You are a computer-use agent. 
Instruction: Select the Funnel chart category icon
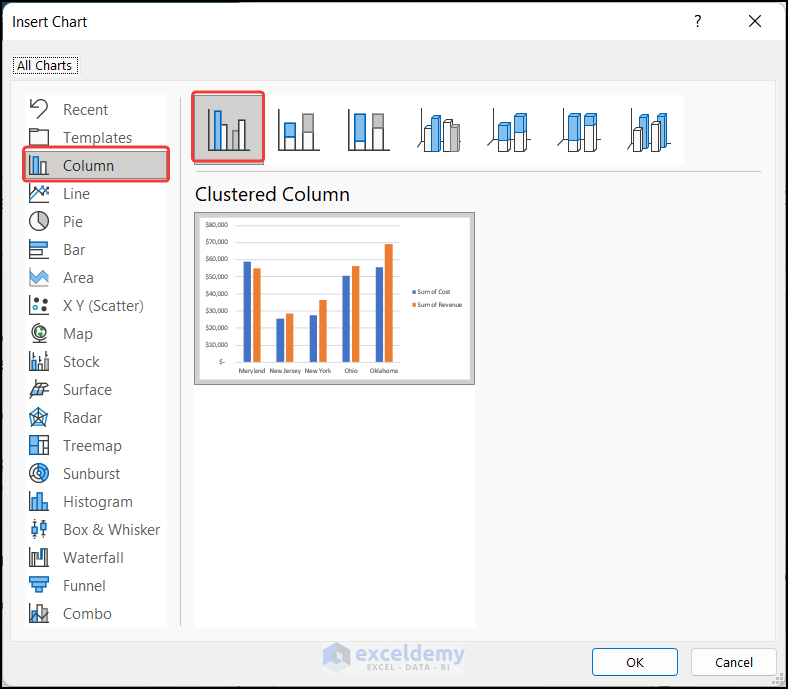pos(39,585)
